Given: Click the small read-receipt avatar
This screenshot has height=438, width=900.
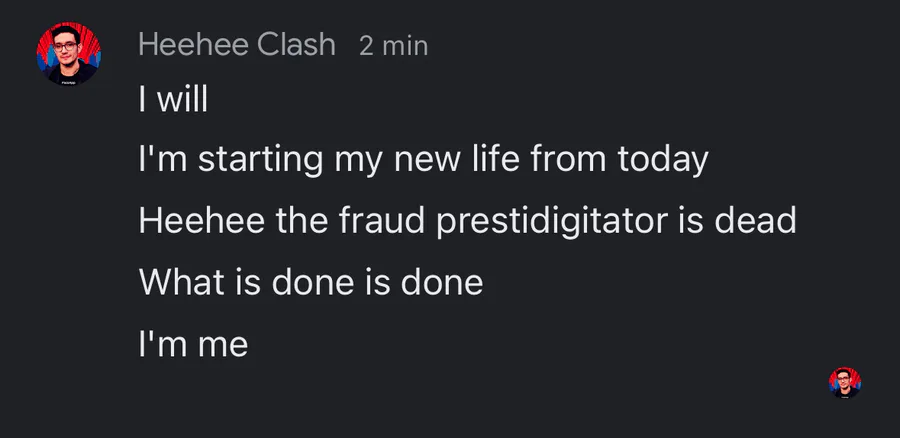Looking at the screenshot, I should pyautogui.click(x=845, y=382).
